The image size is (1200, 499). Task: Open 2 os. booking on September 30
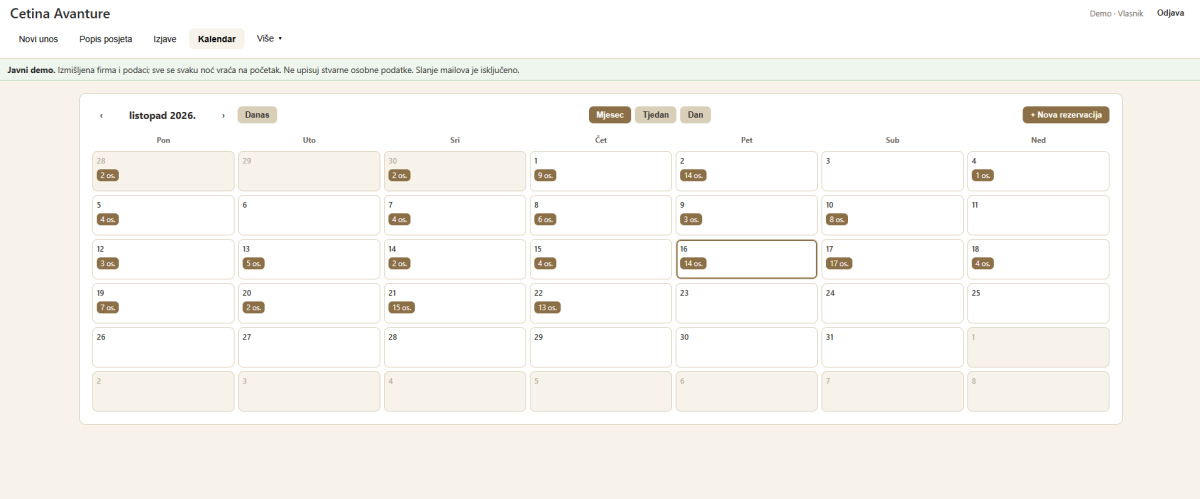400,175
